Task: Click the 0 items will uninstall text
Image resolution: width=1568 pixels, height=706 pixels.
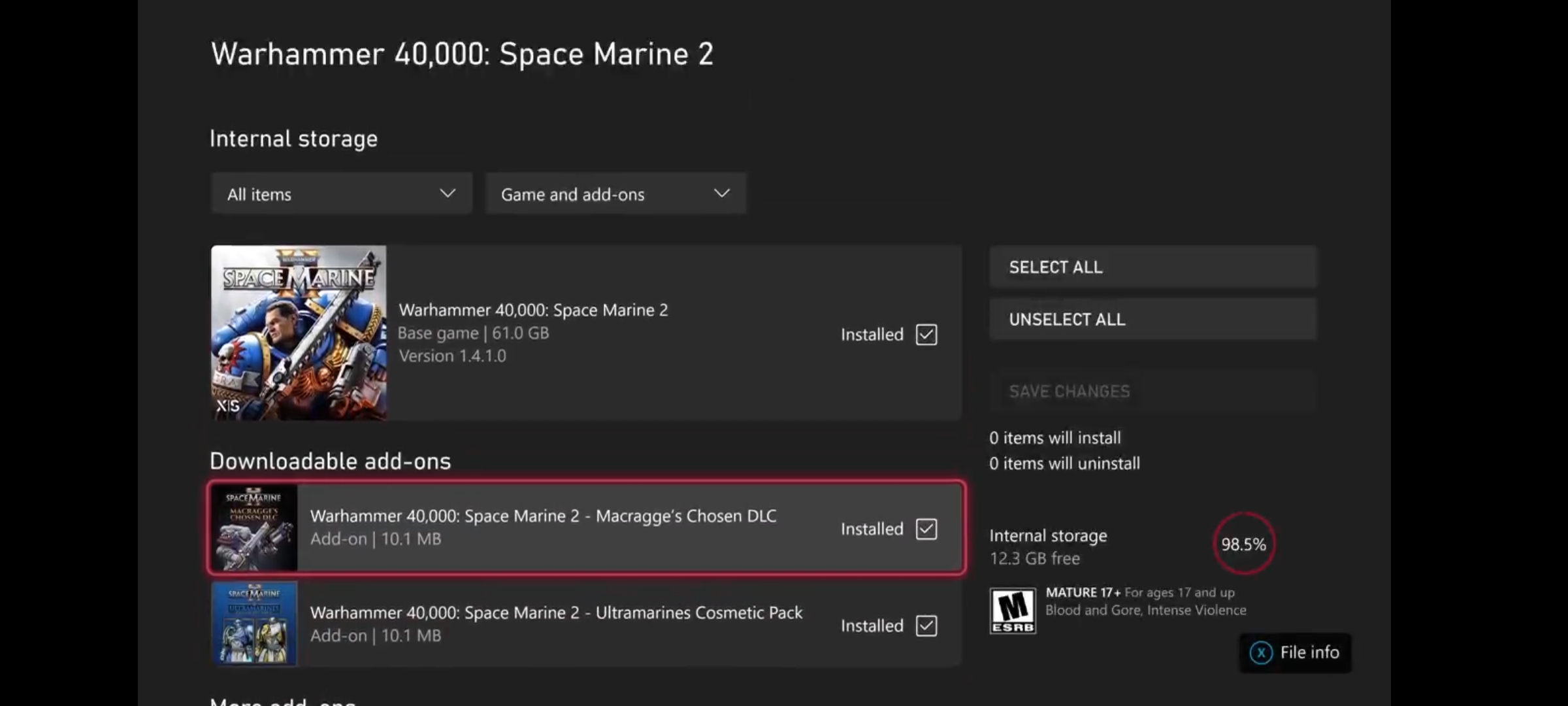Action: pos(1065,463)
